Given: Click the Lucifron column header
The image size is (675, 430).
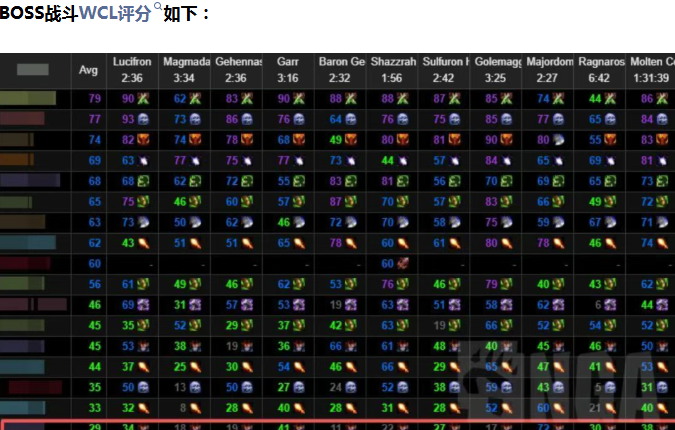Looking at the screenshot, I should [x=133, y=69].
